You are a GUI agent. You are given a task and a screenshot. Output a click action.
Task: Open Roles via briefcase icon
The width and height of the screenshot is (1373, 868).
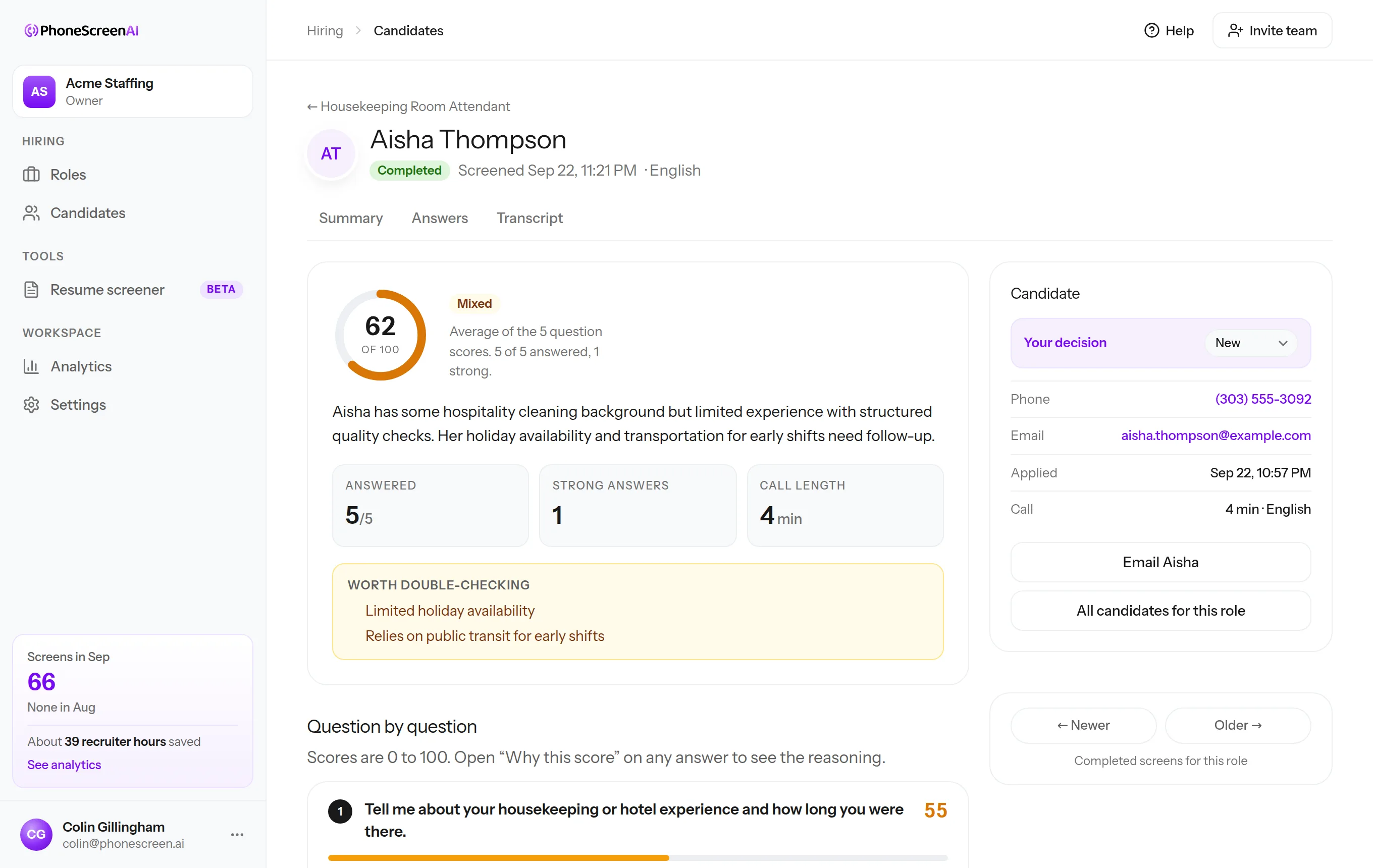(x=31, y=175)
